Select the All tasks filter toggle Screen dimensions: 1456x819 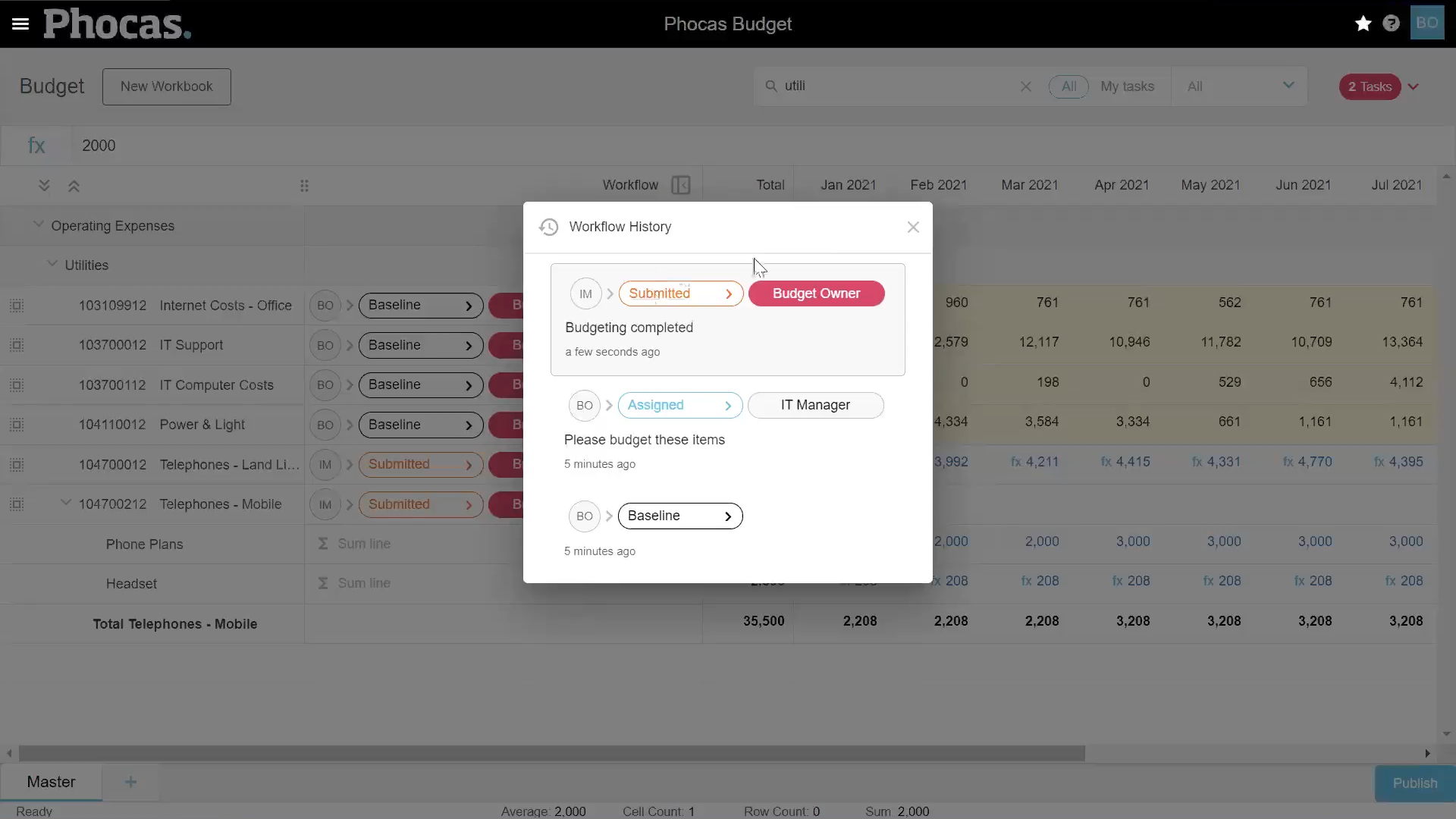[x=1068, y=86]
